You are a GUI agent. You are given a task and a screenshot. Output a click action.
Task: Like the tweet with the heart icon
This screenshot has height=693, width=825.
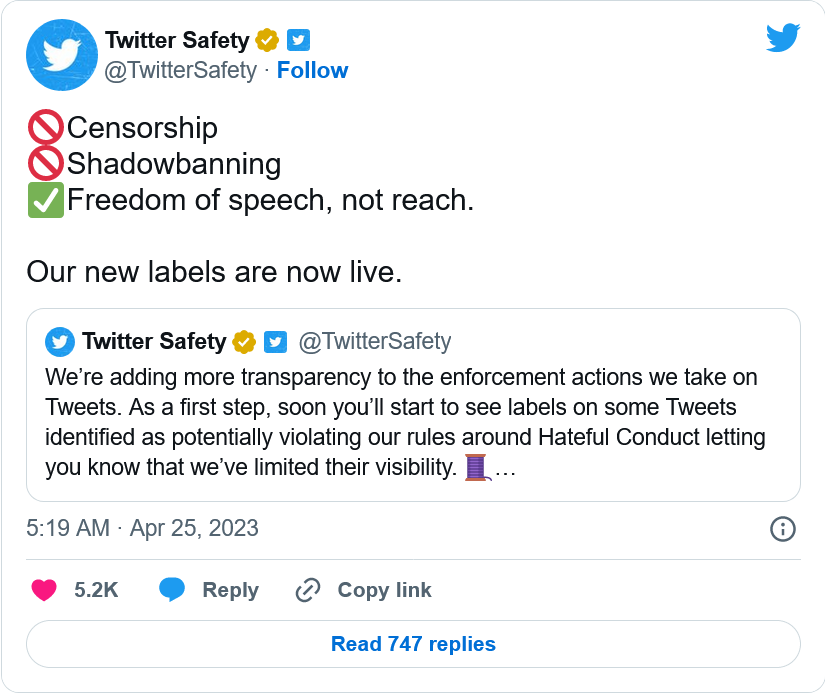click(x=44, y=590)
